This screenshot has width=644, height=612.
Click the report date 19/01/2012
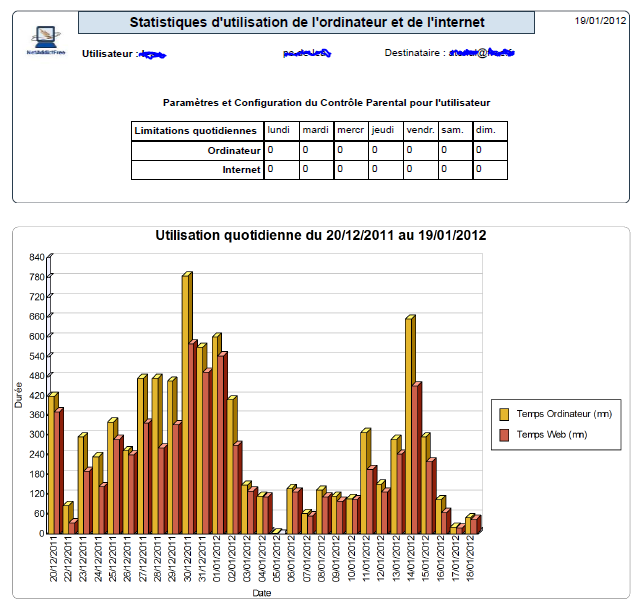(x=600, y=20)
